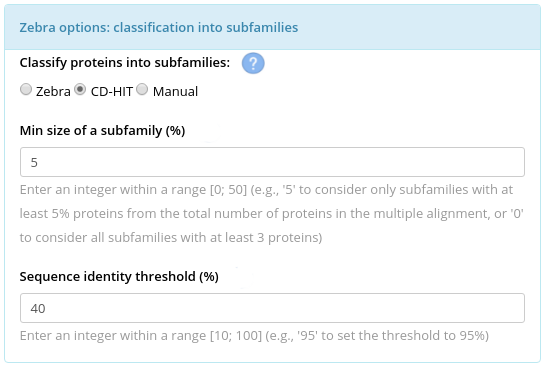This screenshot has width=547, height=366.
Task: Click the hint line mentioning 'at least 3 proteins'
Action: coord(171,238)
